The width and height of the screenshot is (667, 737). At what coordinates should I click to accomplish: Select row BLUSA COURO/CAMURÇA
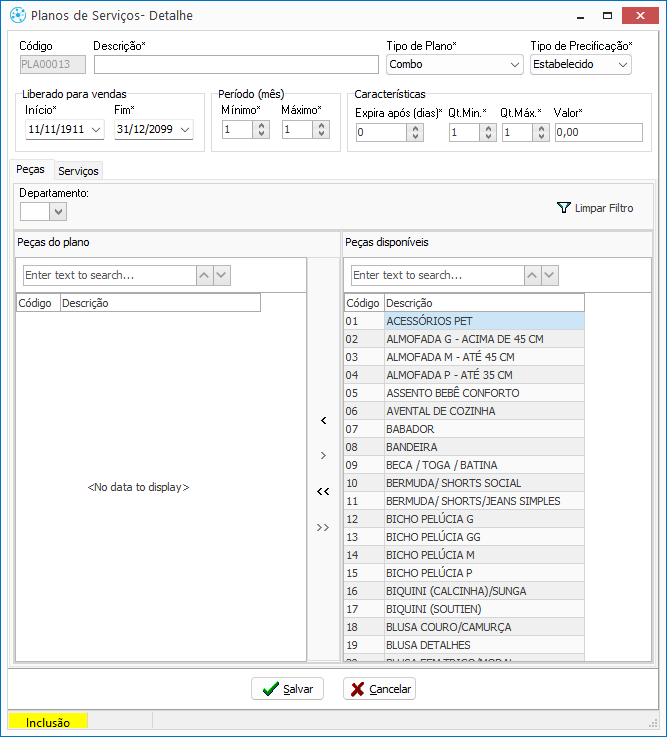[464, 627]
